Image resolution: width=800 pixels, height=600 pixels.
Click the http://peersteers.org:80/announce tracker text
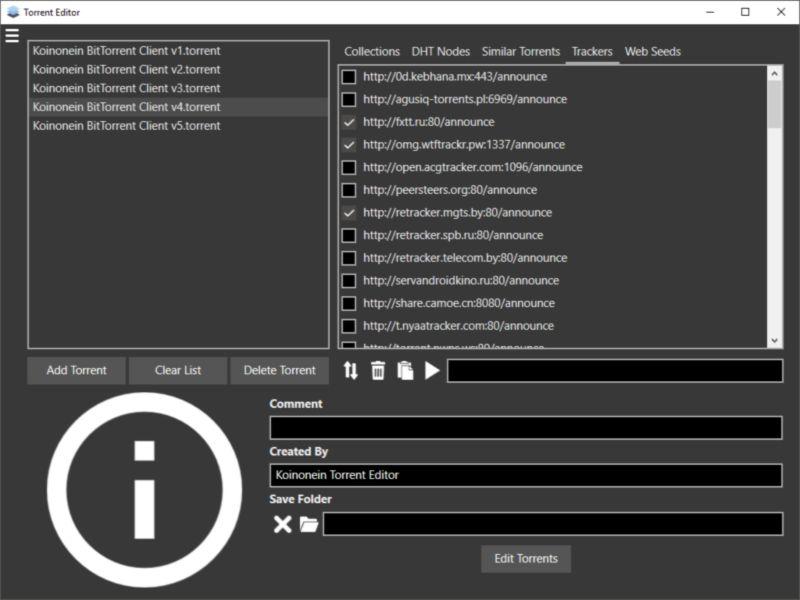(x=450, y=190)
